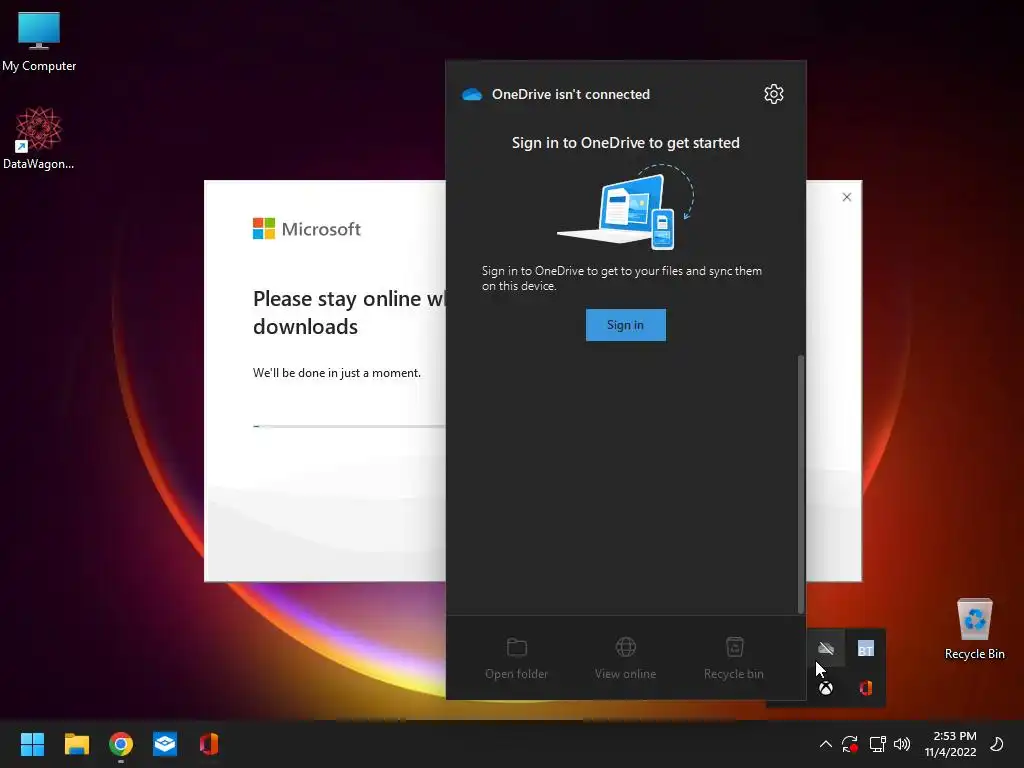Open Xbox icon in tray overflow
The image size is (1024, 768).
tap(826, 688)
